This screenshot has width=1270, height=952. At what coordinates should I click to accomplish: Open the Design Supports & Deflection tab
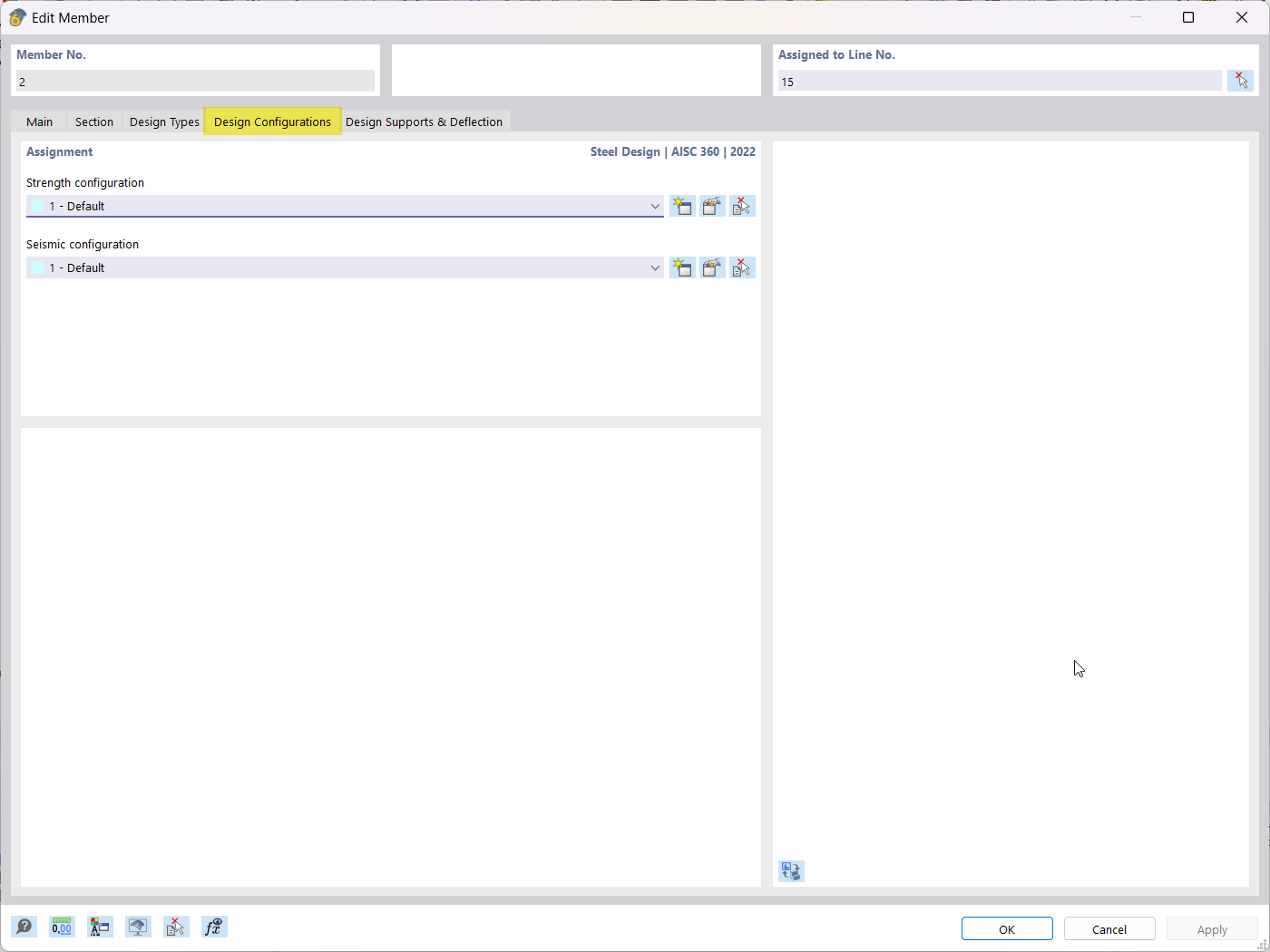425,121
